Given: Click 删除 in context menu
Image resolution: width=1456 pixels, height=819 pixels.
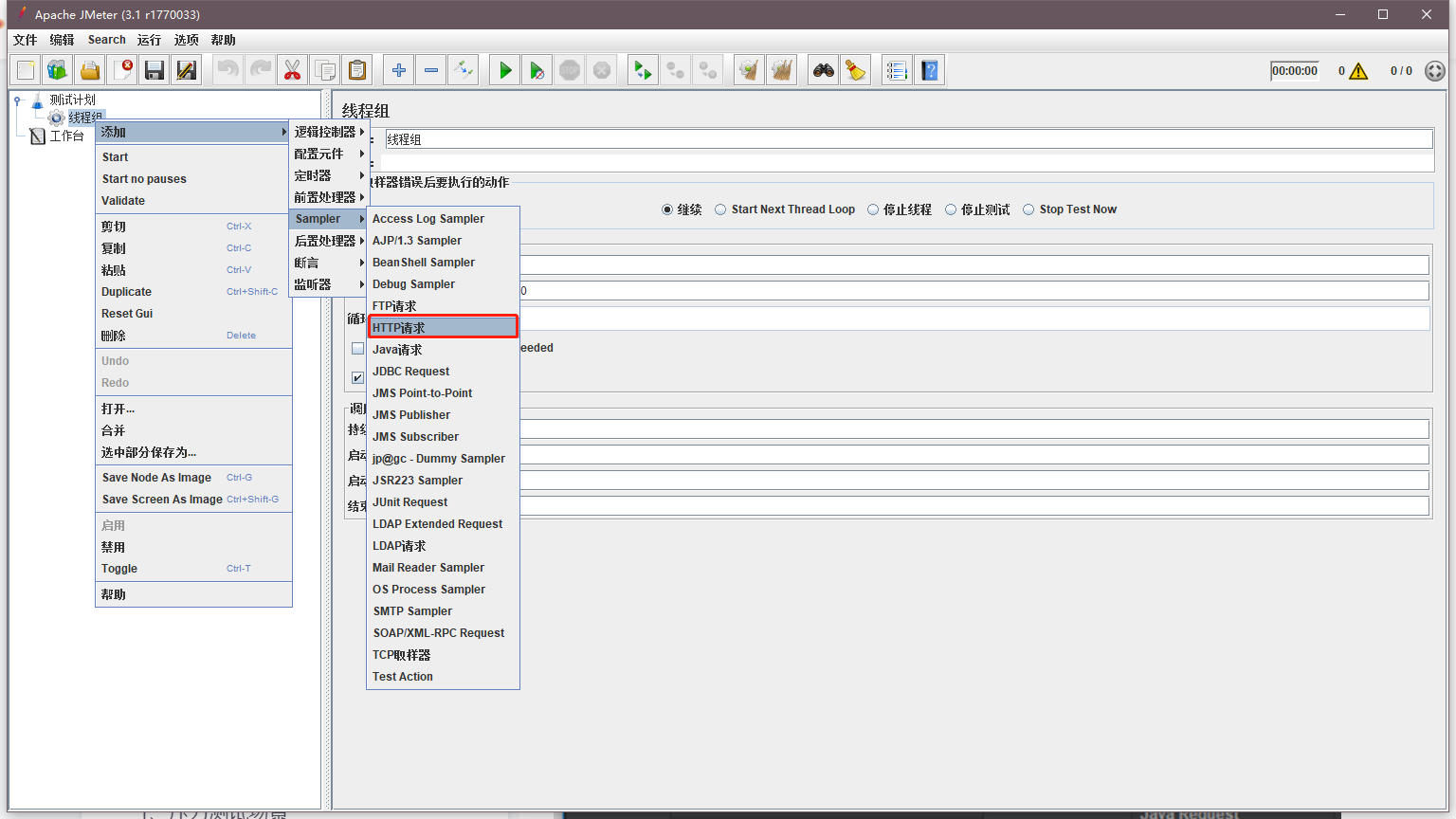Looking at the screenshot, I should 193,336.
